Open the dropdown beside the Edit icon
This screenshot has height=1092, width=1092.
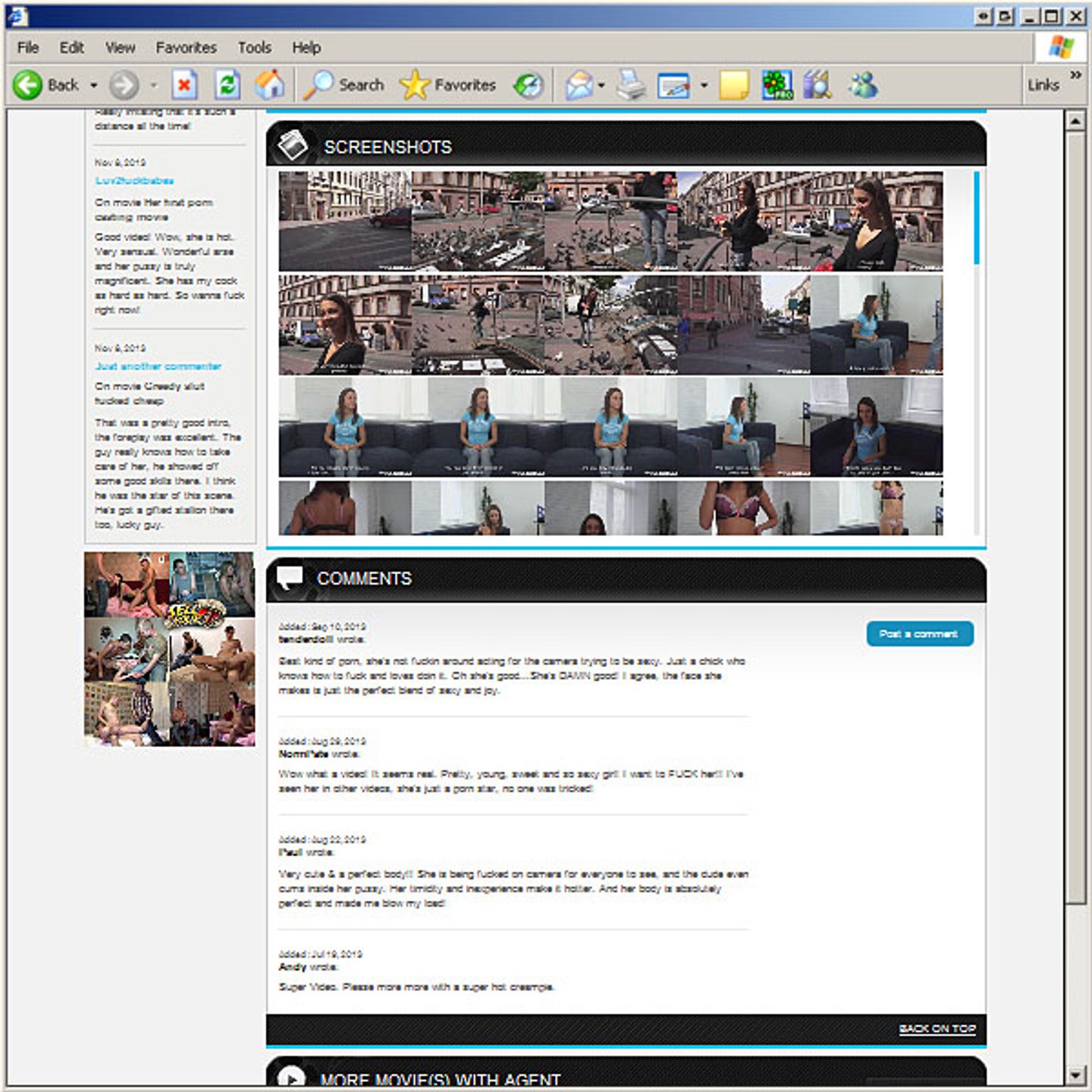tap(704, 85)
